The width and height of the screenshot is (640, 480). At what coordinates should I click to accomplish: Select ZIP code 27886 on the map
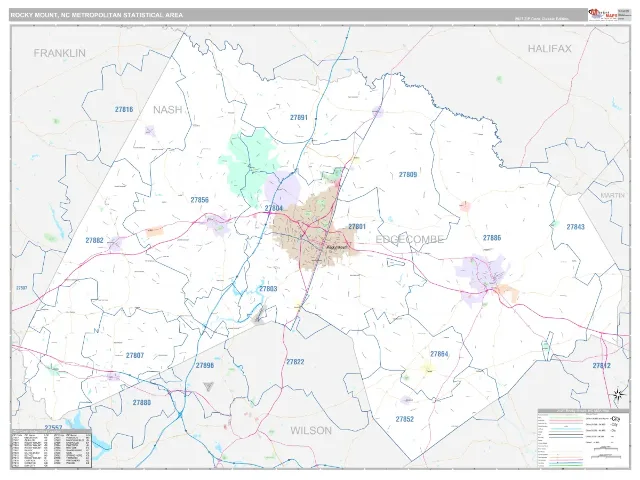click(491, 238)
